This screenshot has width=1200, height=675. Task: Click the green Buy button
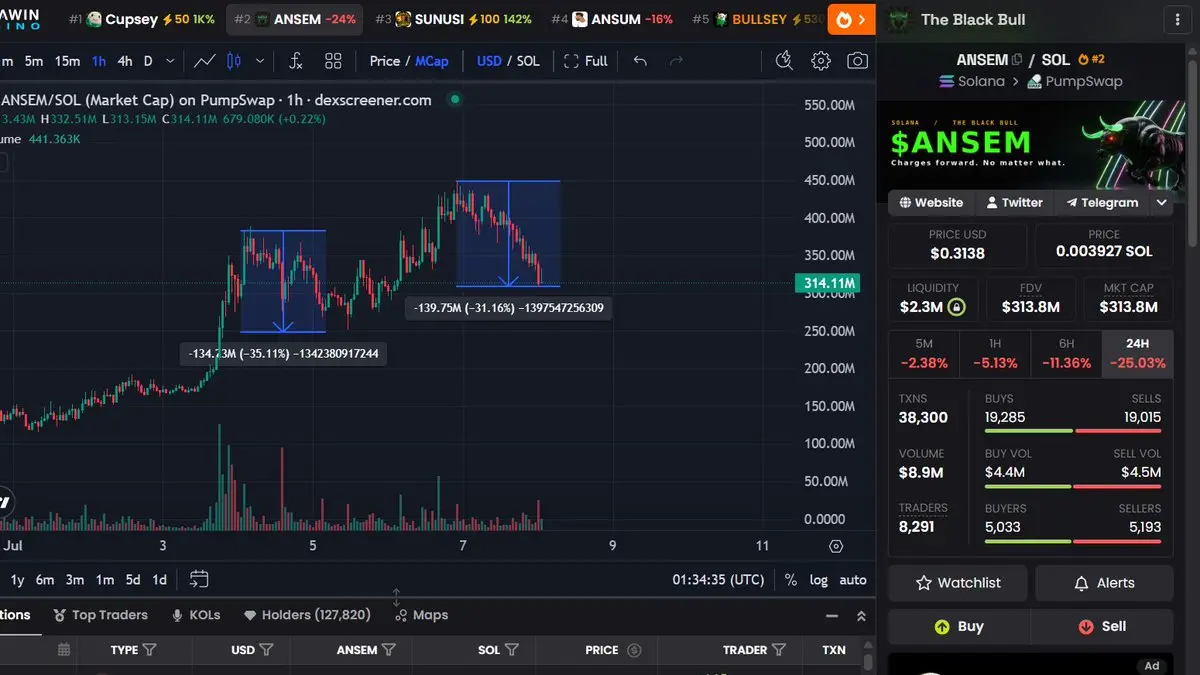tap(958, 627)
